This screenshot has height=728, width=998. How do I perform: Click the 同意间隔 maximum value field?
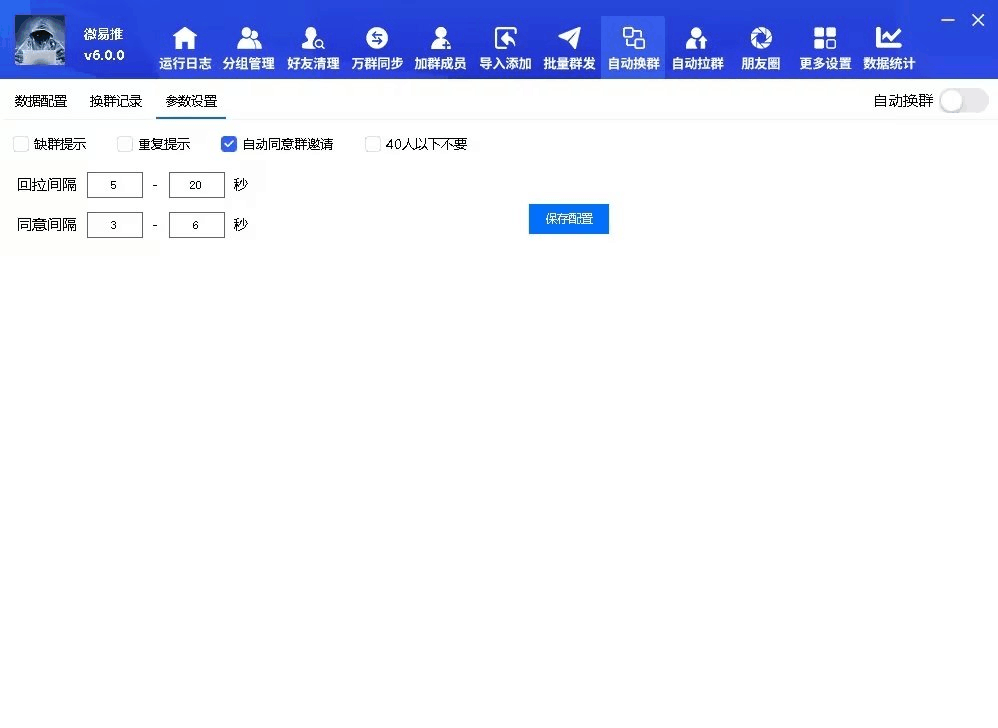pos(196,225)
